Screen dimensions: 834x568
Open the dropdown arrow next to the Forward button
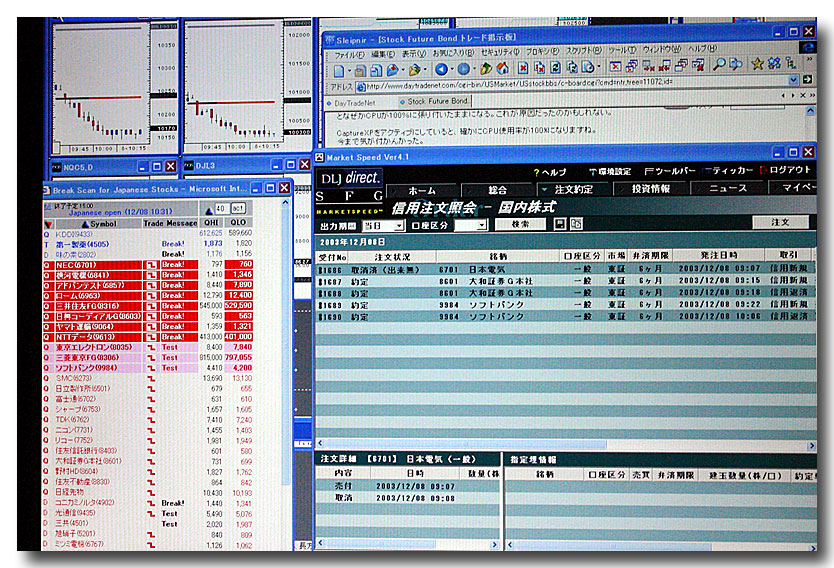pos(474,69)
